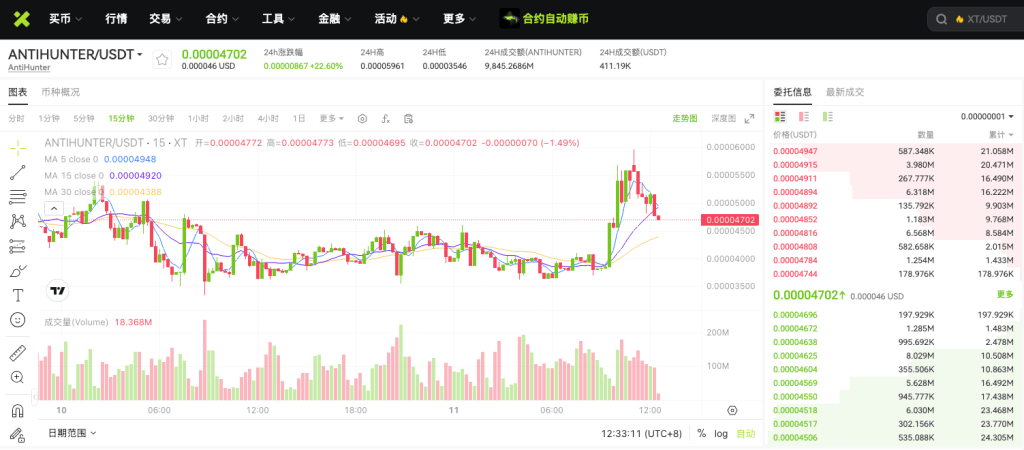This screenshot has width=1024, height=450.
Task: Toggle percent scale on chart
Action: [701, 433]
